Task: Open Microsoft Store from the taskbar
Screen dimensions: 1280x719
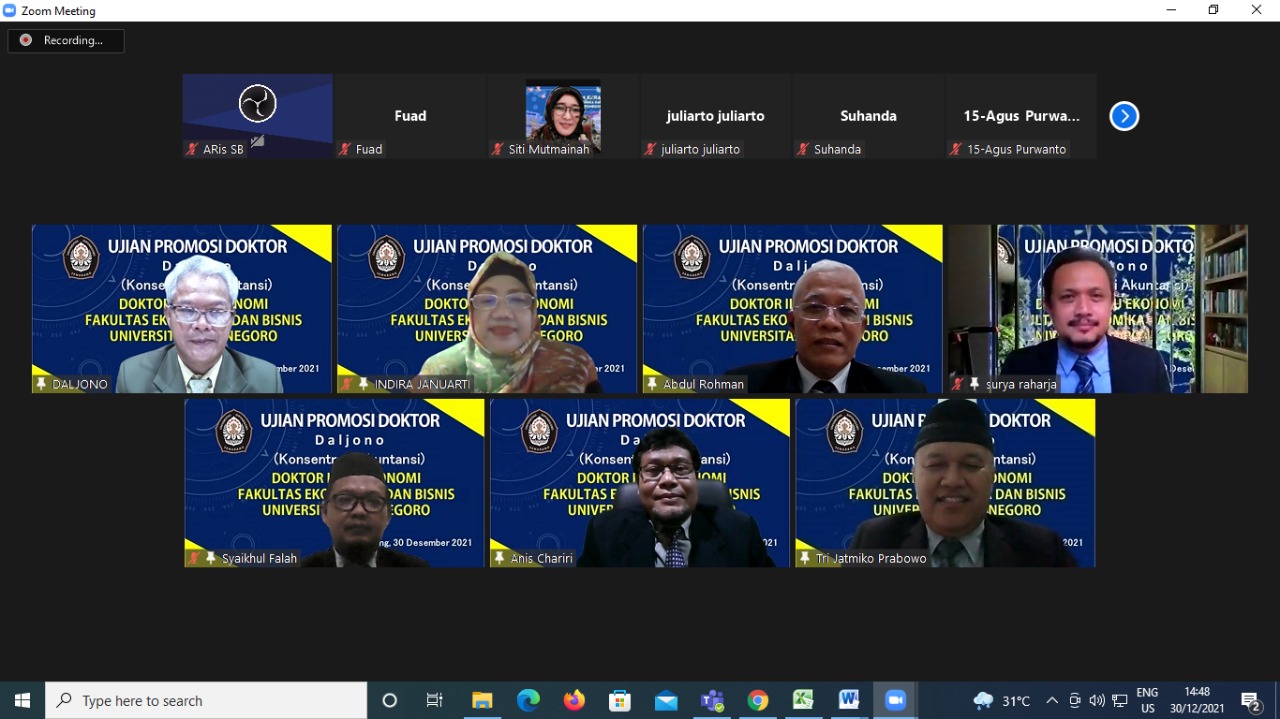Action: [620, 700]
